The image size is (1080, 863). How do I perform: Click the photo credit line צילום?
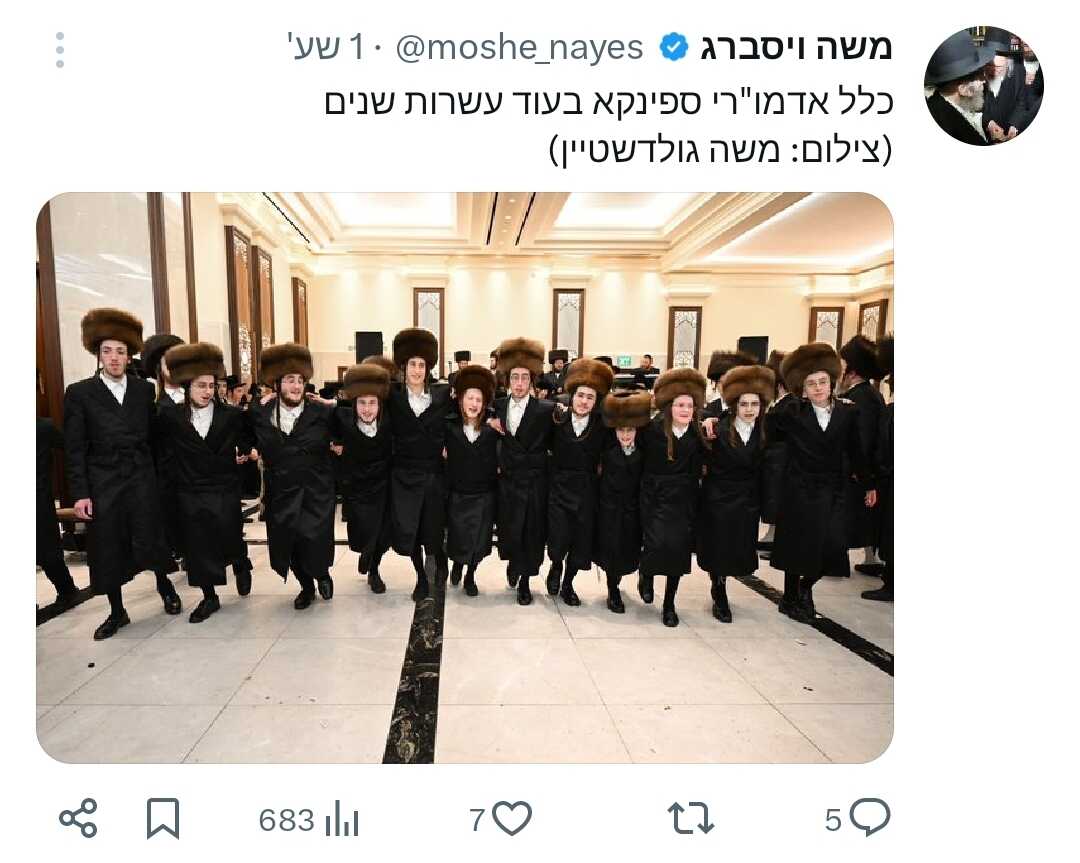[721, 150]
